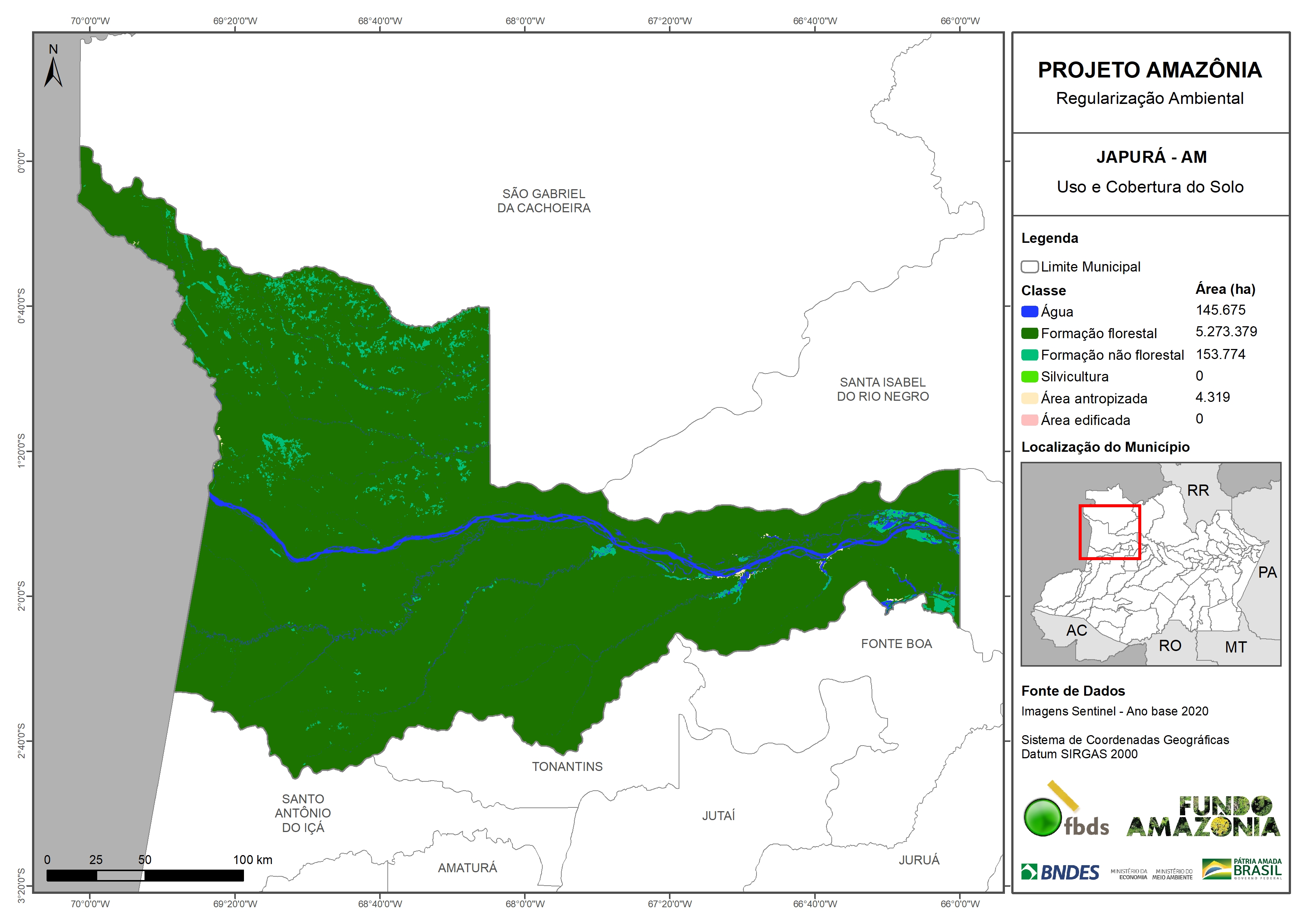Click the BNDES logo

(x=1060, y=871)
